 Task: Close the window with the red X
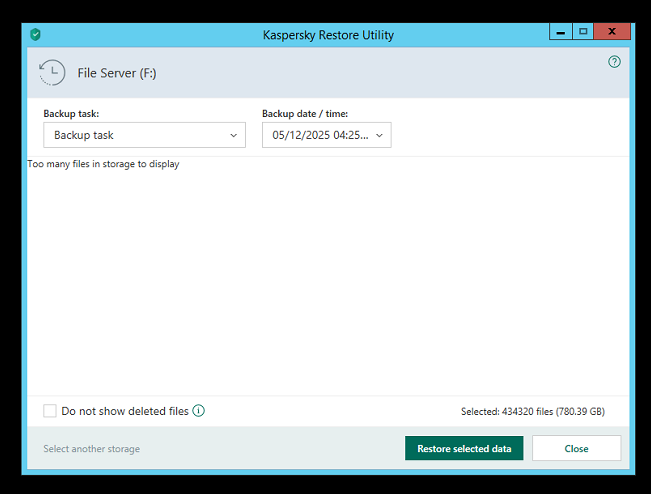pyautogui.click(x=612, y=32)
